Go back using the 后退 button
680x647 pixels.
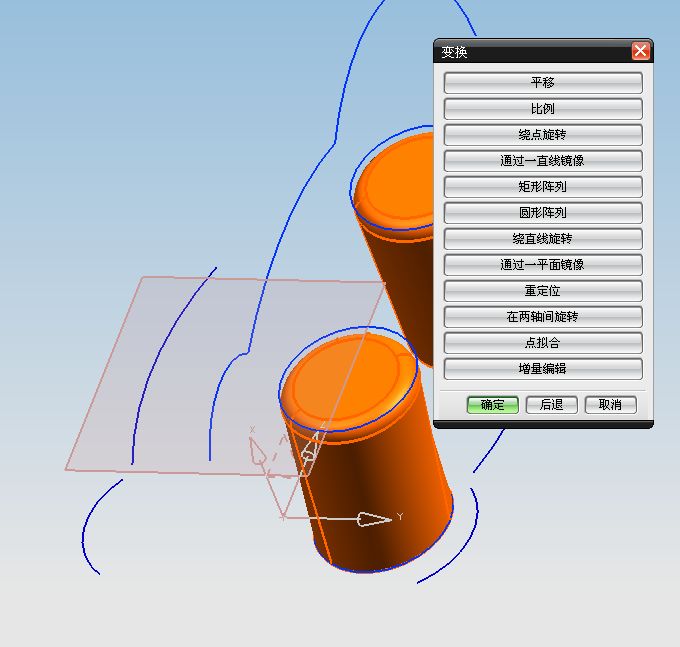tap(552, 405)
